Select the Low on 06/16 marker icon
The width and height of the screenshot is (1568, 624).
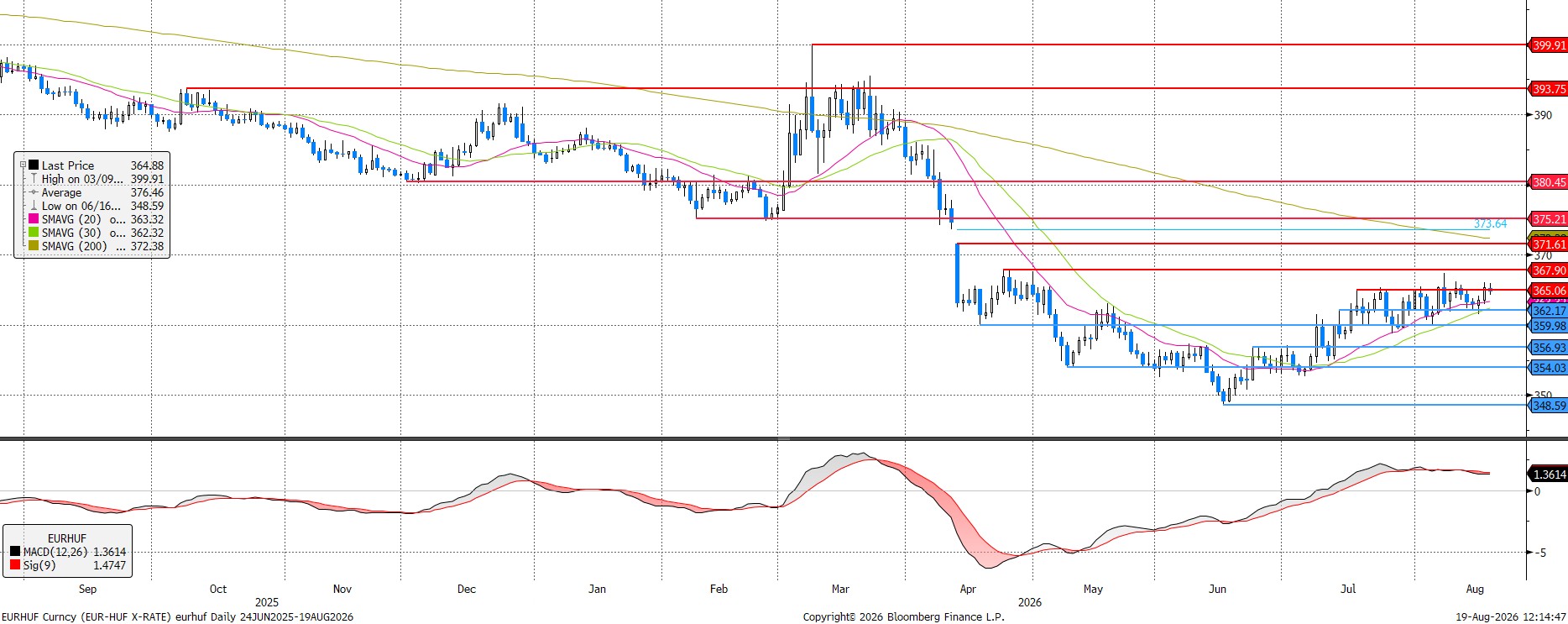coord(34,206)
